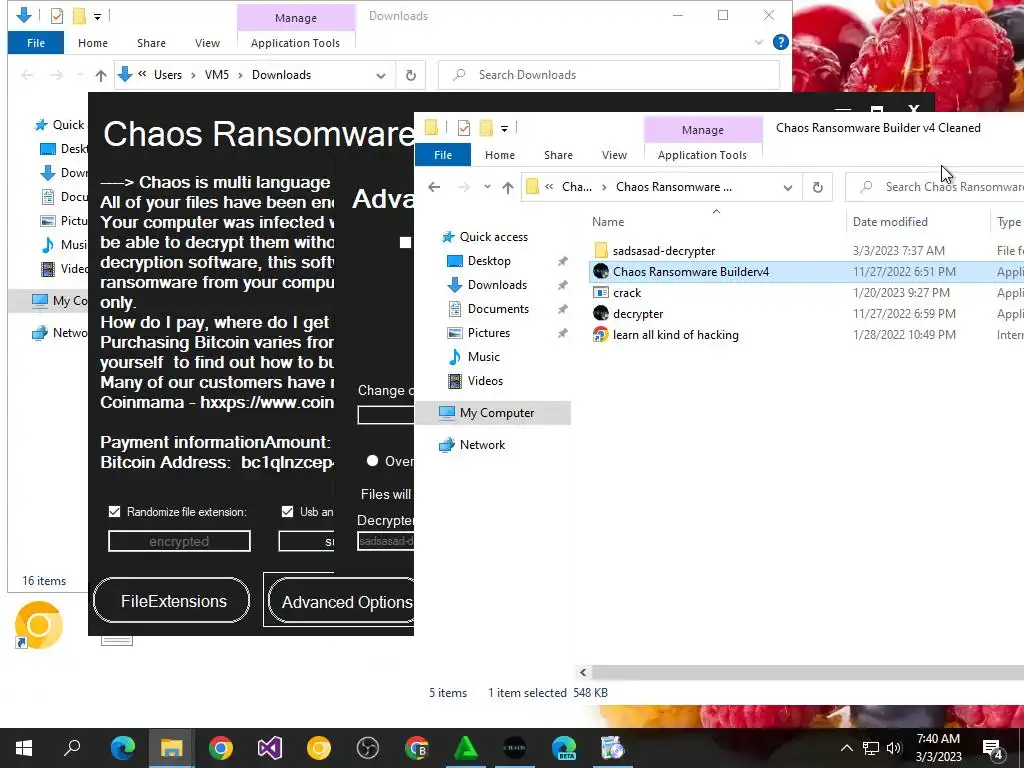Open Microsoft Edge from the taskbar
Screen dimensions: 1024x768
[x=123, y=748]
